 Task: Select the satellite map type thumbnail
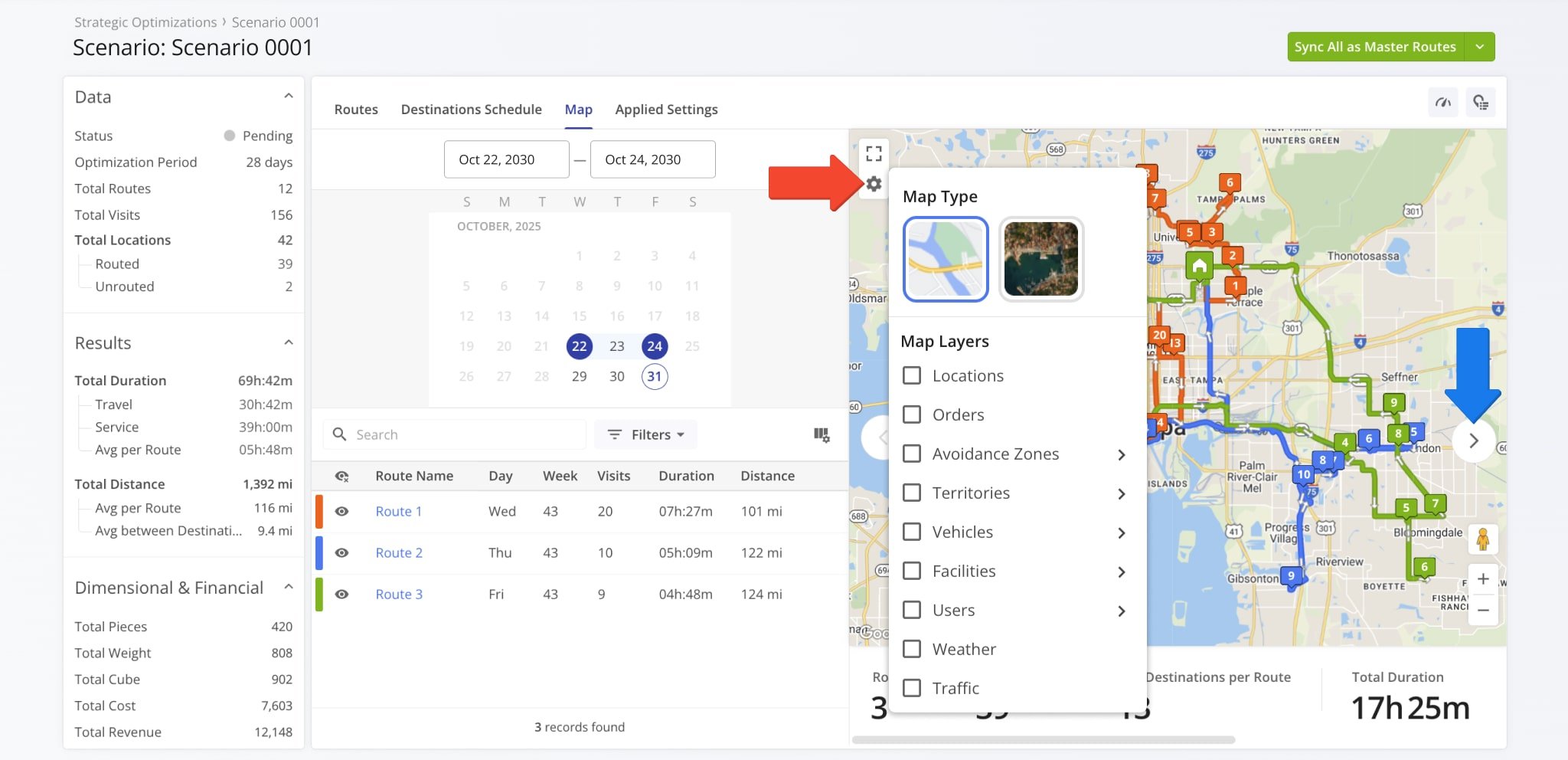tap(1040, 259)
